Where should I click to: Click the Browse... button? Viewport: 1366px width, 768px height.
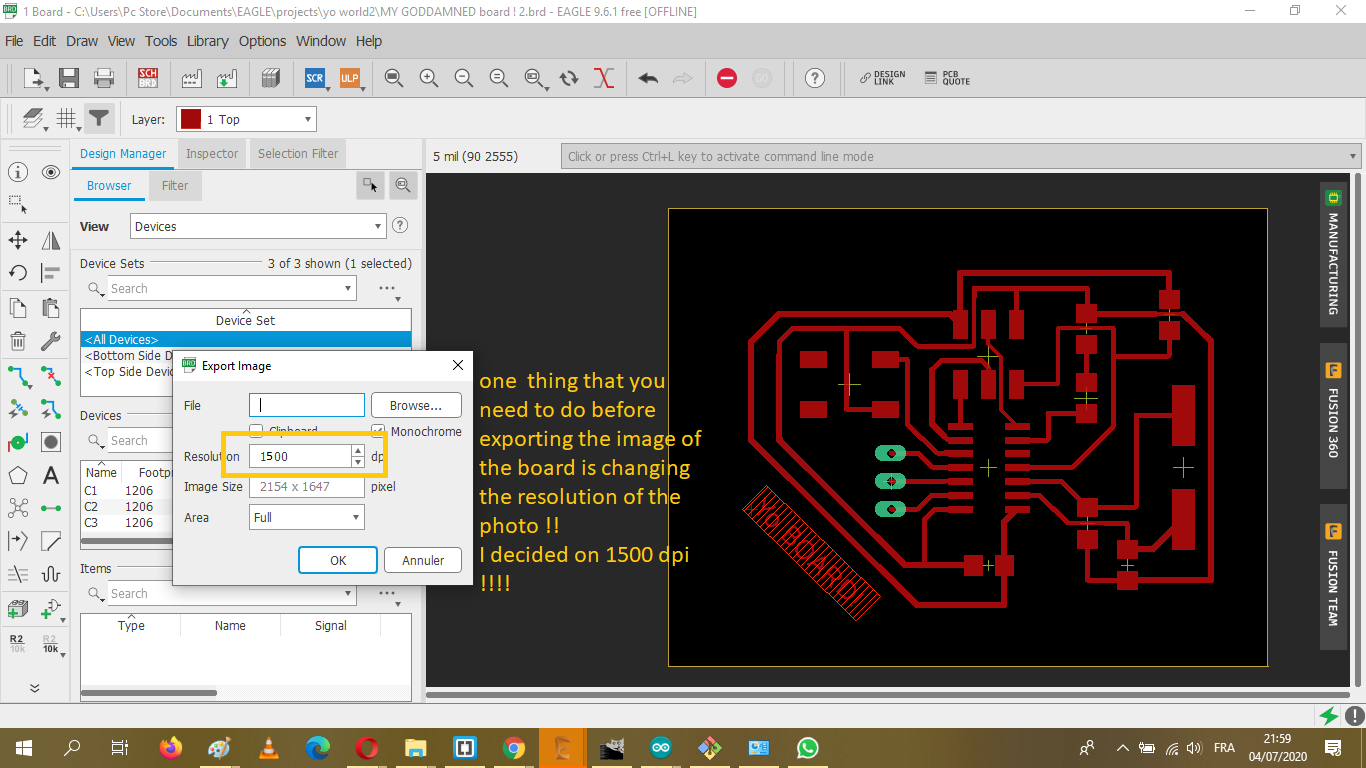coord(416,405)
